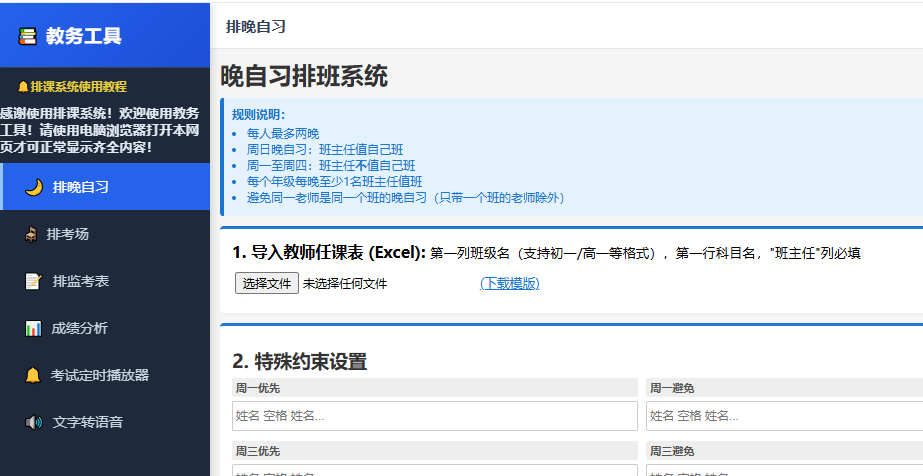This screenshot has height=476, width=923.
Task: Go to 排监考表 in the sidebar
Action: click(105, 281)
